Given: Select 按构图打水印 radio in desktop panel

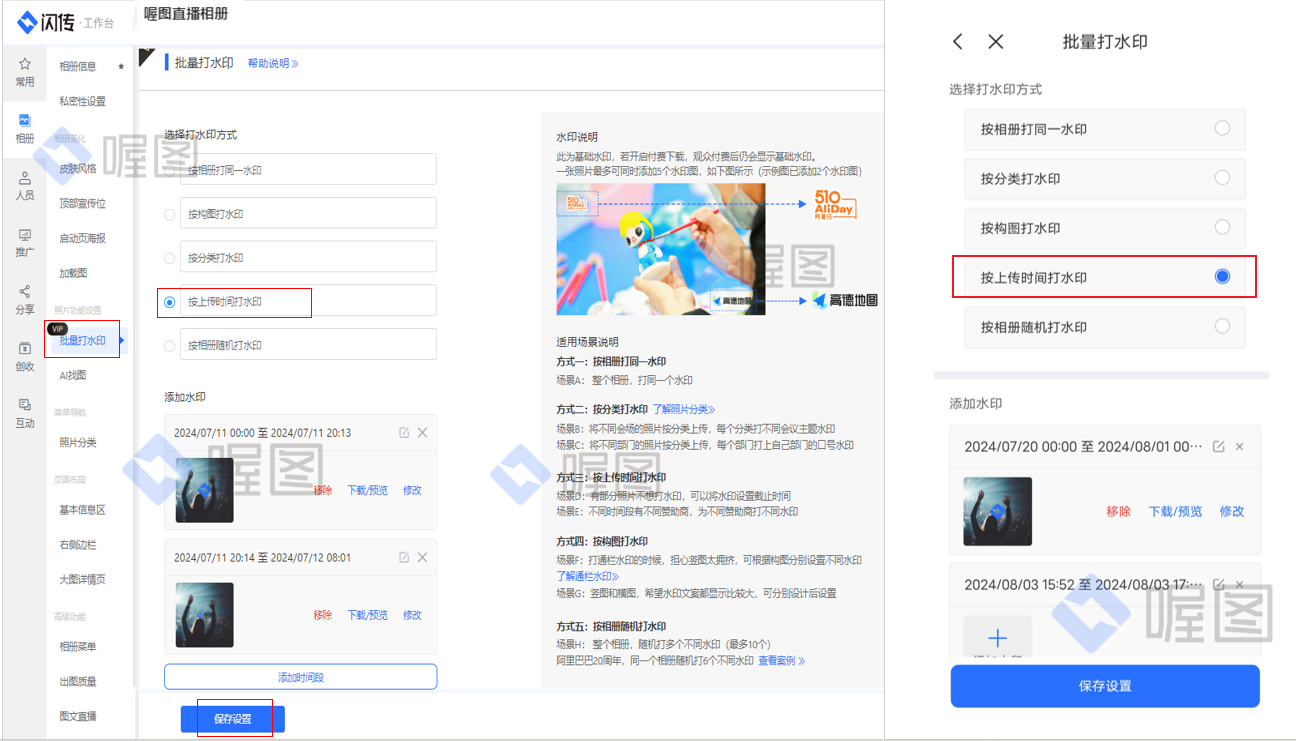Looking at the screenshot, I should click(x=169, y=214).
